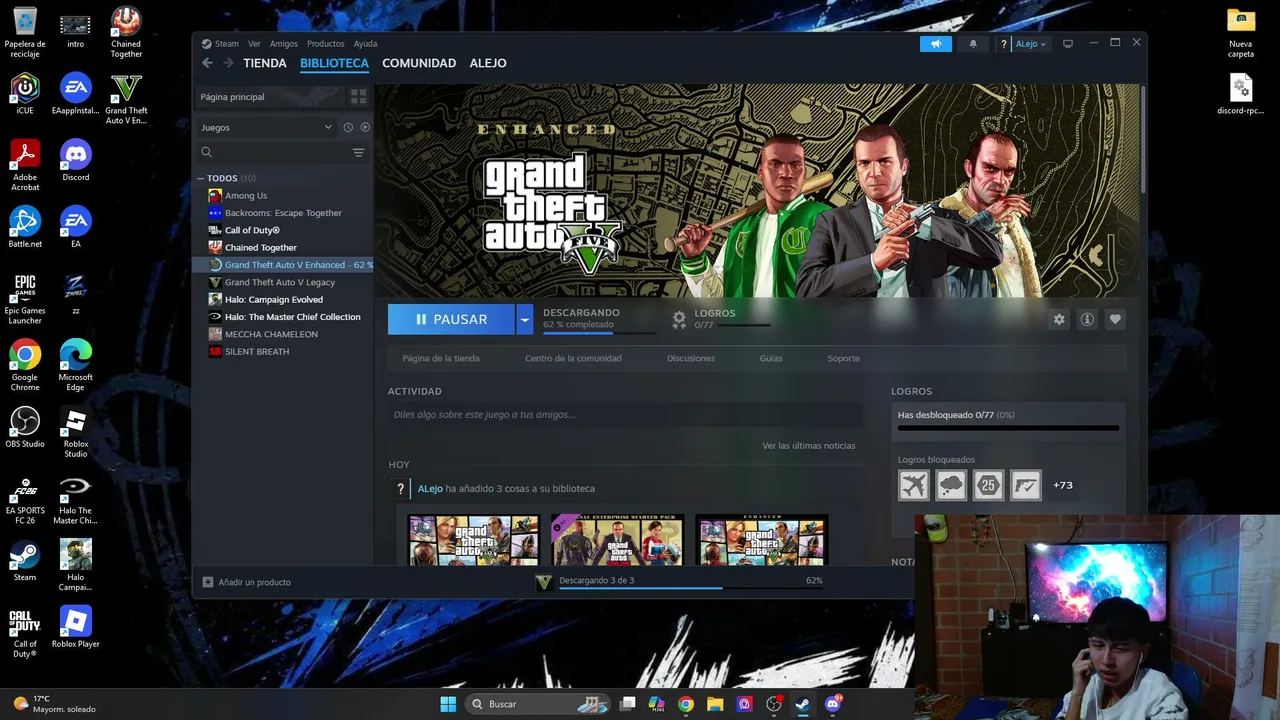Open the Soporte link

coord(843,358)
